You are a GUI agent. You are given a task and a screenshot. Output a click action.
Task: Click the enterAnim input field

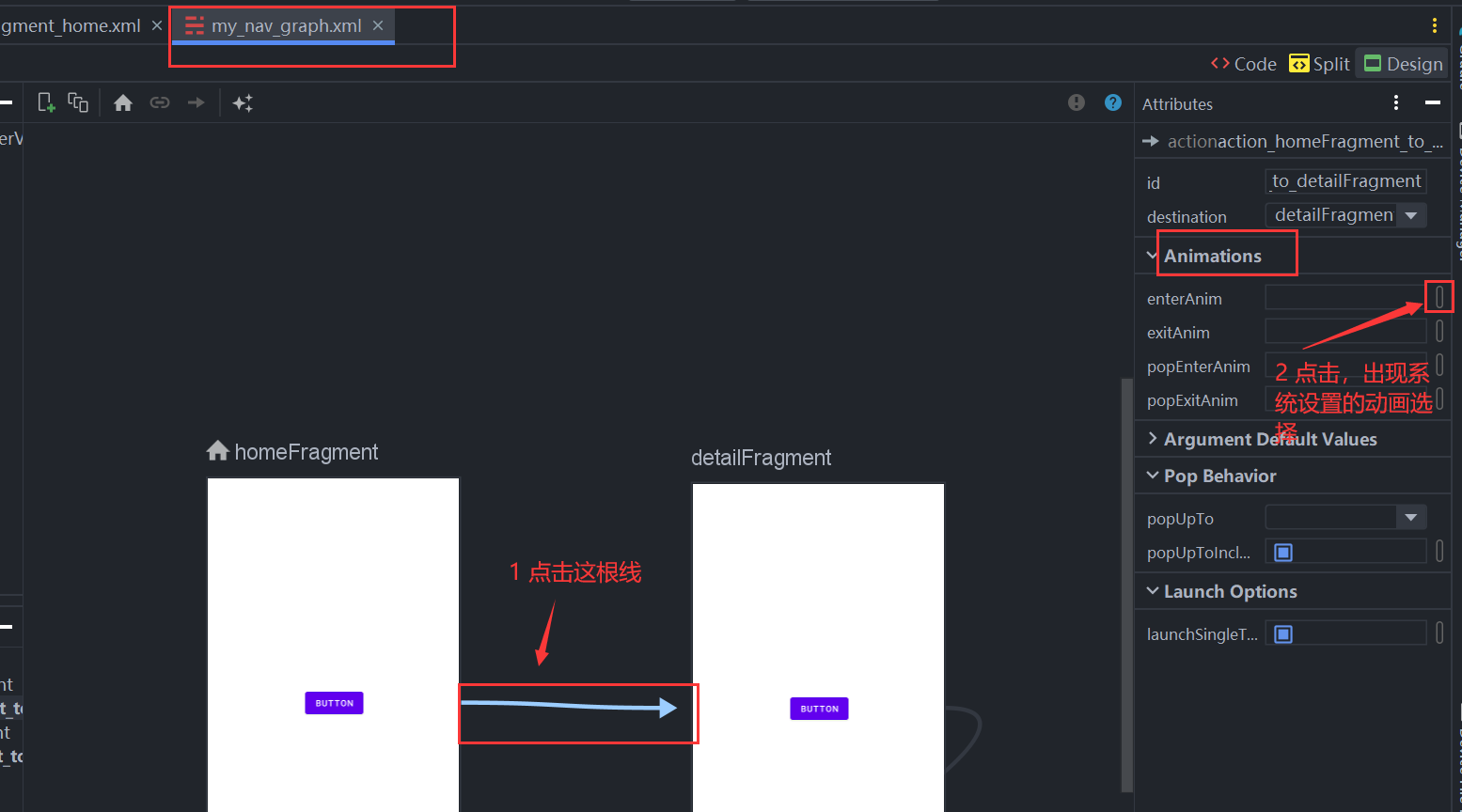tap(1345, 298)
